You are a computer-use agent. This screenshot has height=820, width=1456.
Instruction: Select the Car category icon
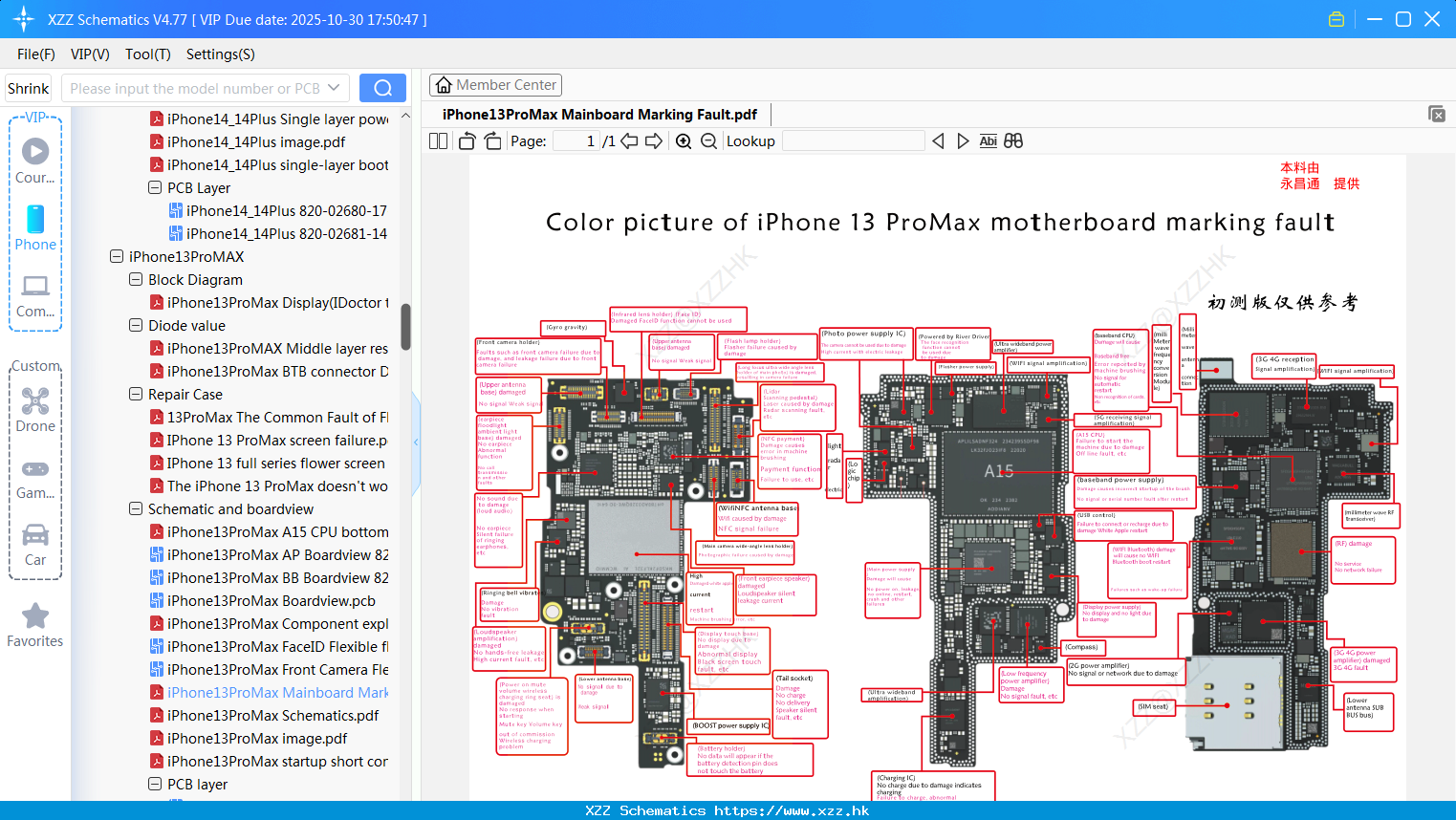(x=35, y=545)
